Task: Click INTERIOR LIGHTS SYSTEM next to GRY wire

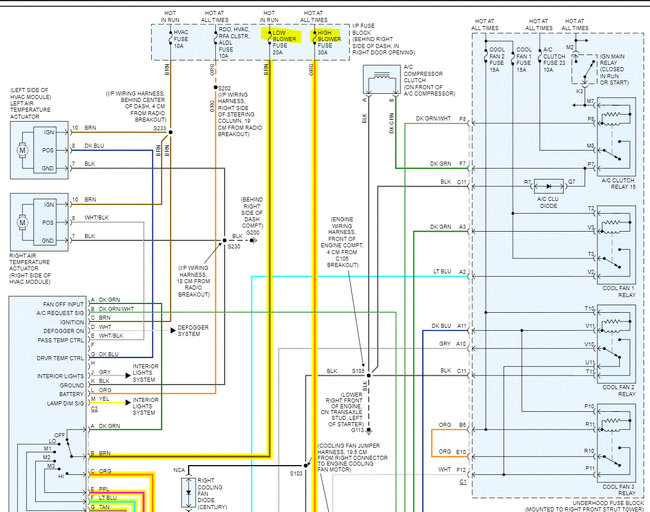Action: click(x=146, y=373)
